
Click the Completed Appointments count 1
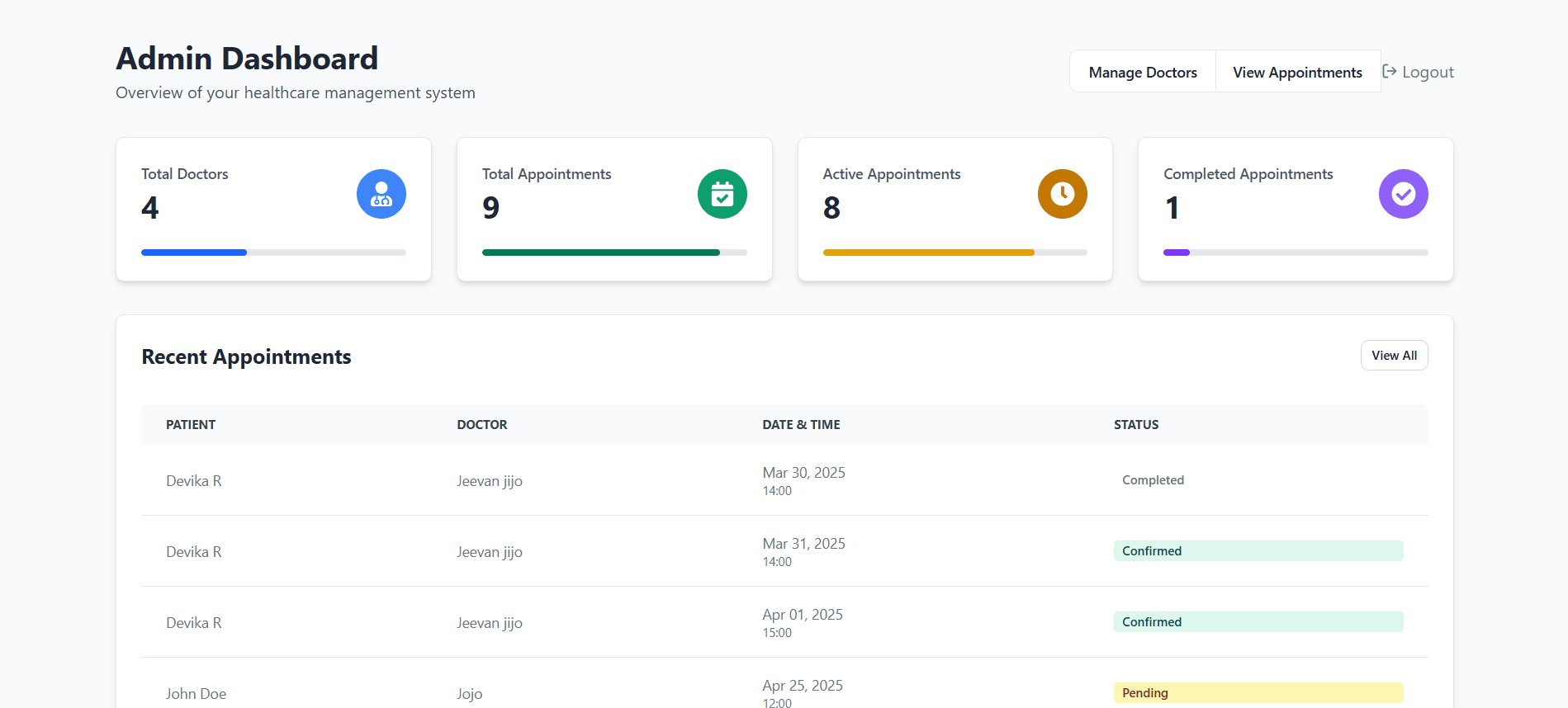click(x=1172, y=208)
